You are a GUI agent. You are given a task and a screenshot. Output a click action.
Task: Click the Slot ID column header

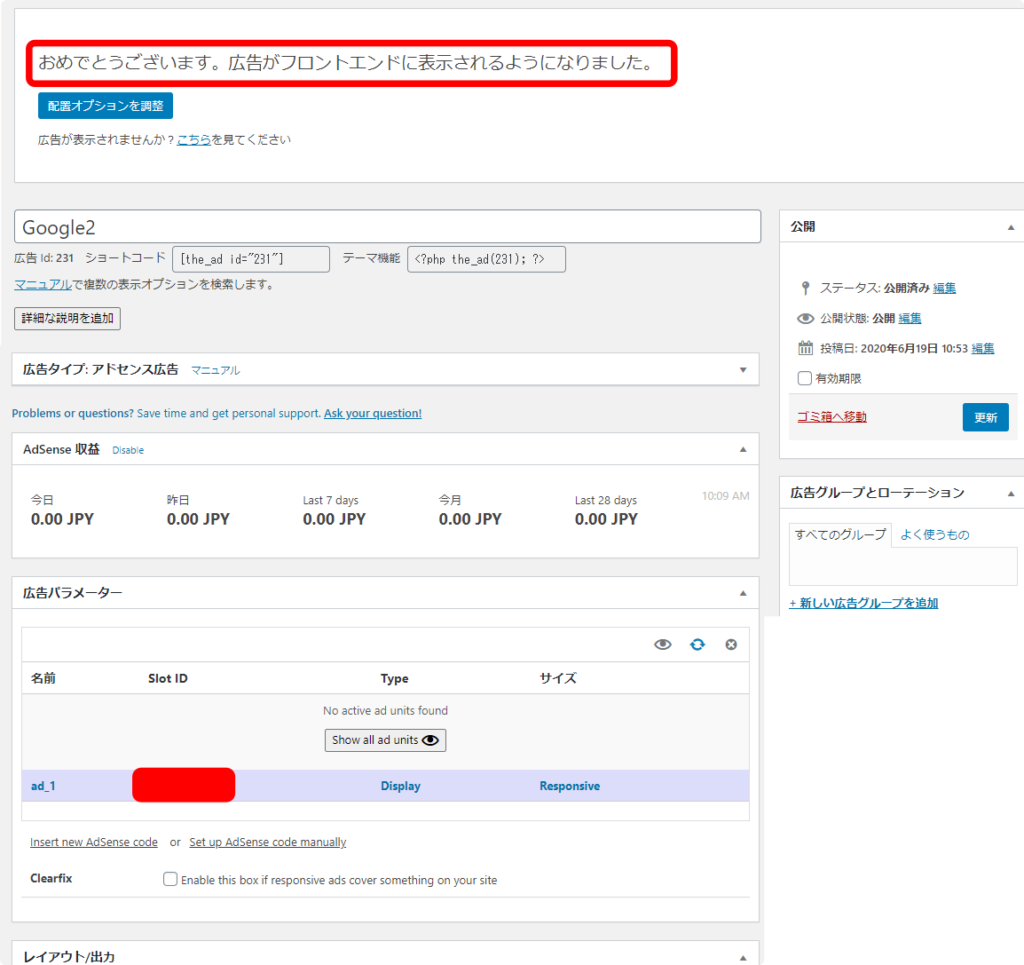[x=168, y=678]
